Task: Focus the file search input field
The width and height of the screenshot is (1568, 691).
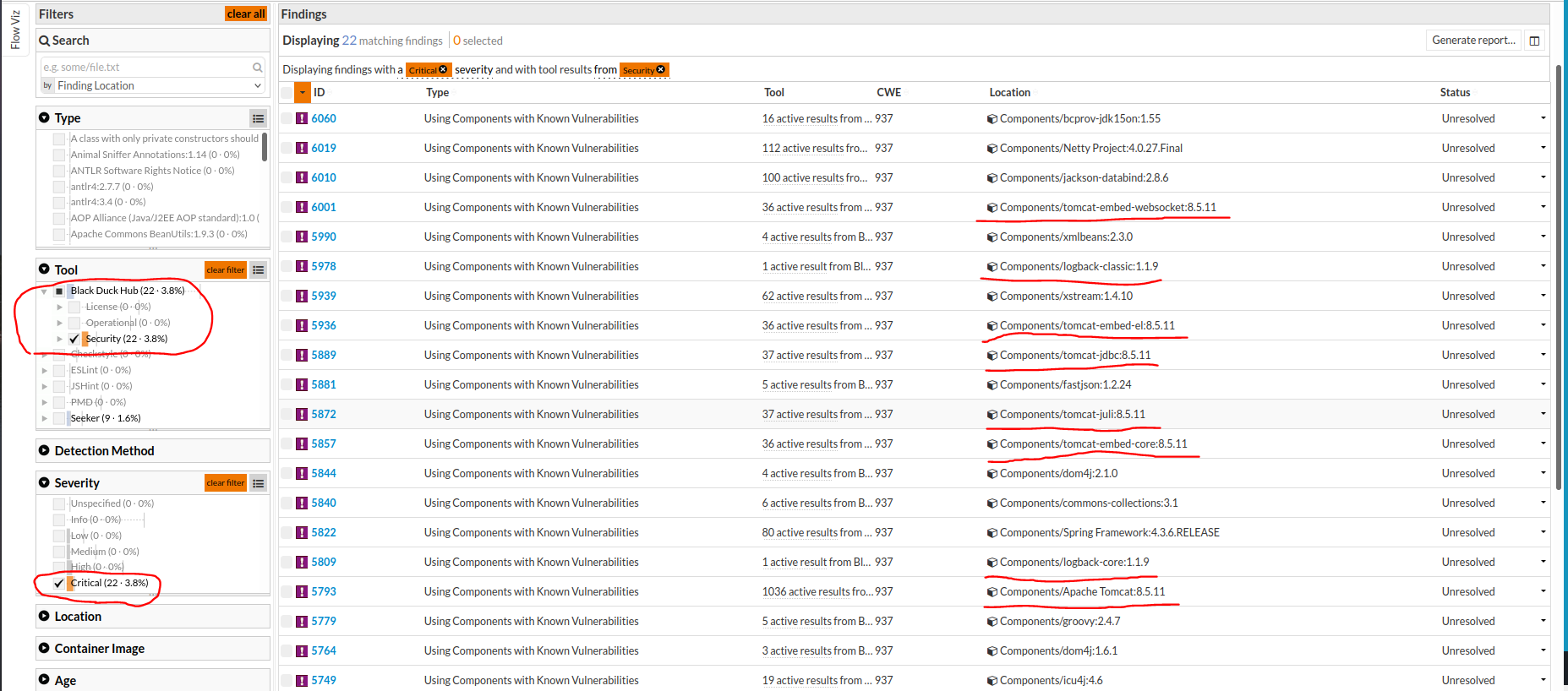Action: point(145,68)
